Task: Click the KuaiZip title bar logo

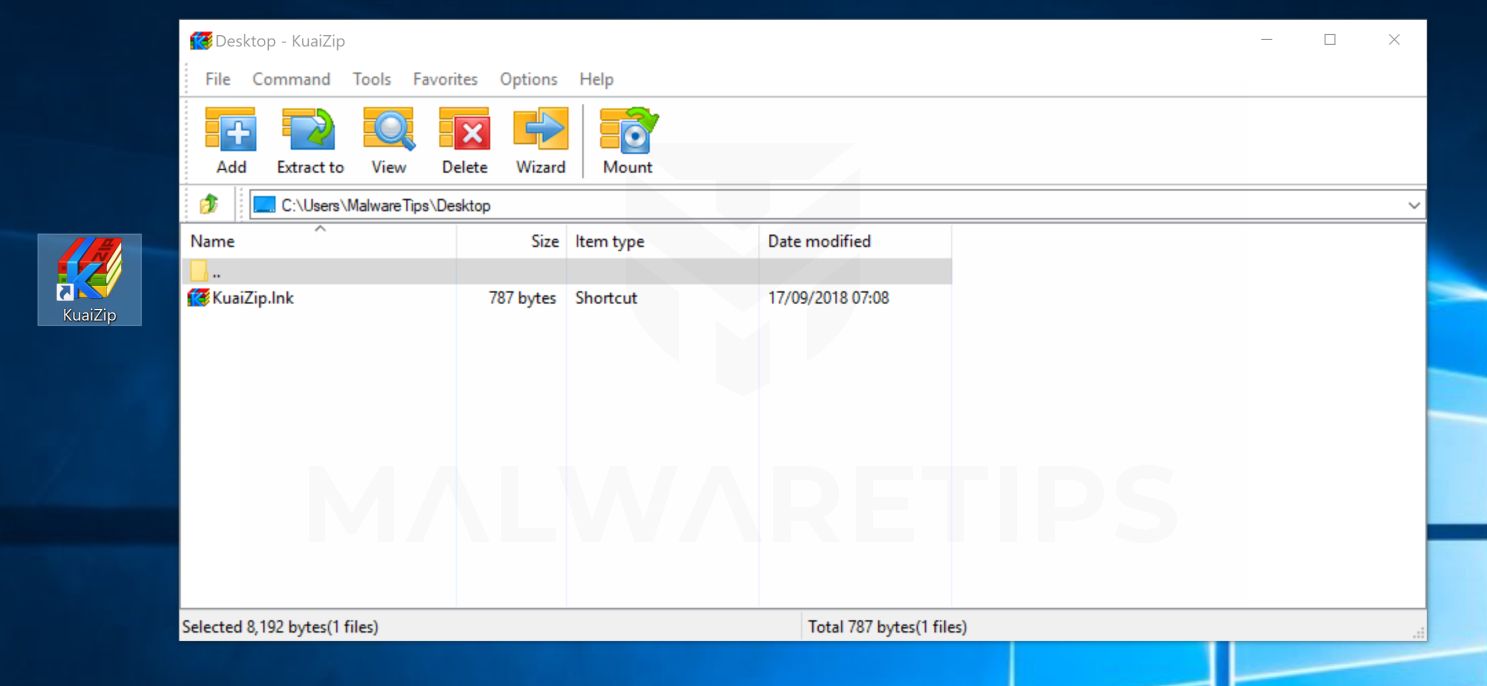Action: click(x=201, y=41)
